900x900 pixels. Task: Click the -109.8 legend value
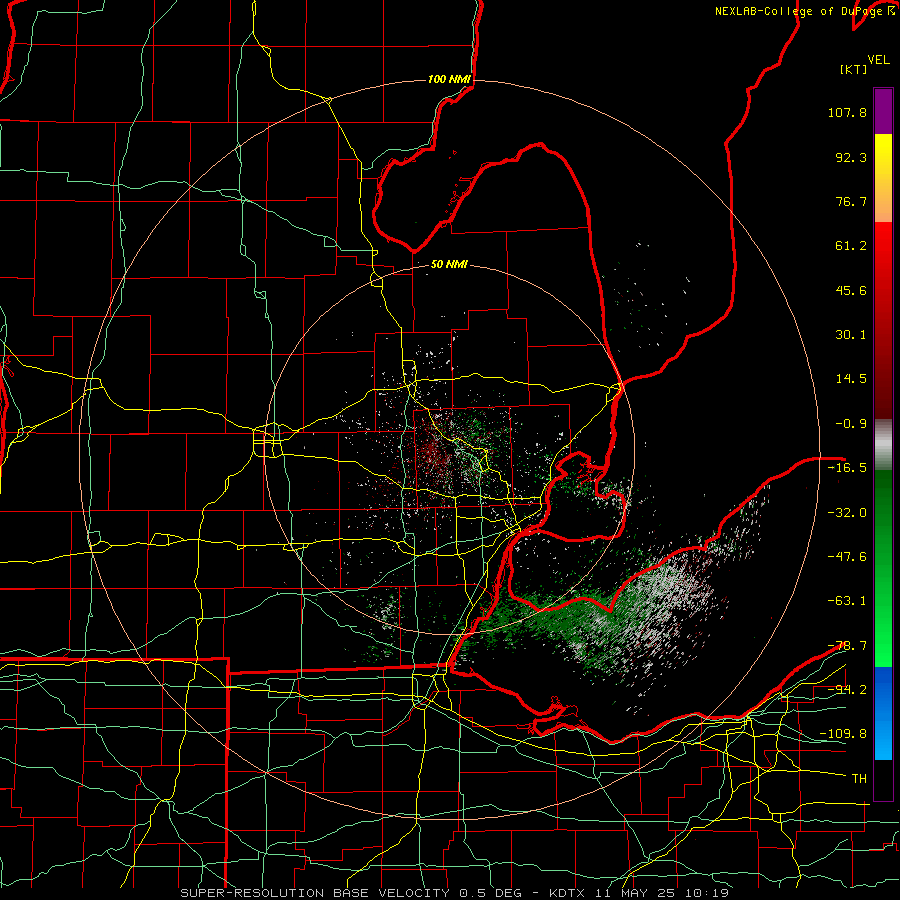click(x=843, y=734)
